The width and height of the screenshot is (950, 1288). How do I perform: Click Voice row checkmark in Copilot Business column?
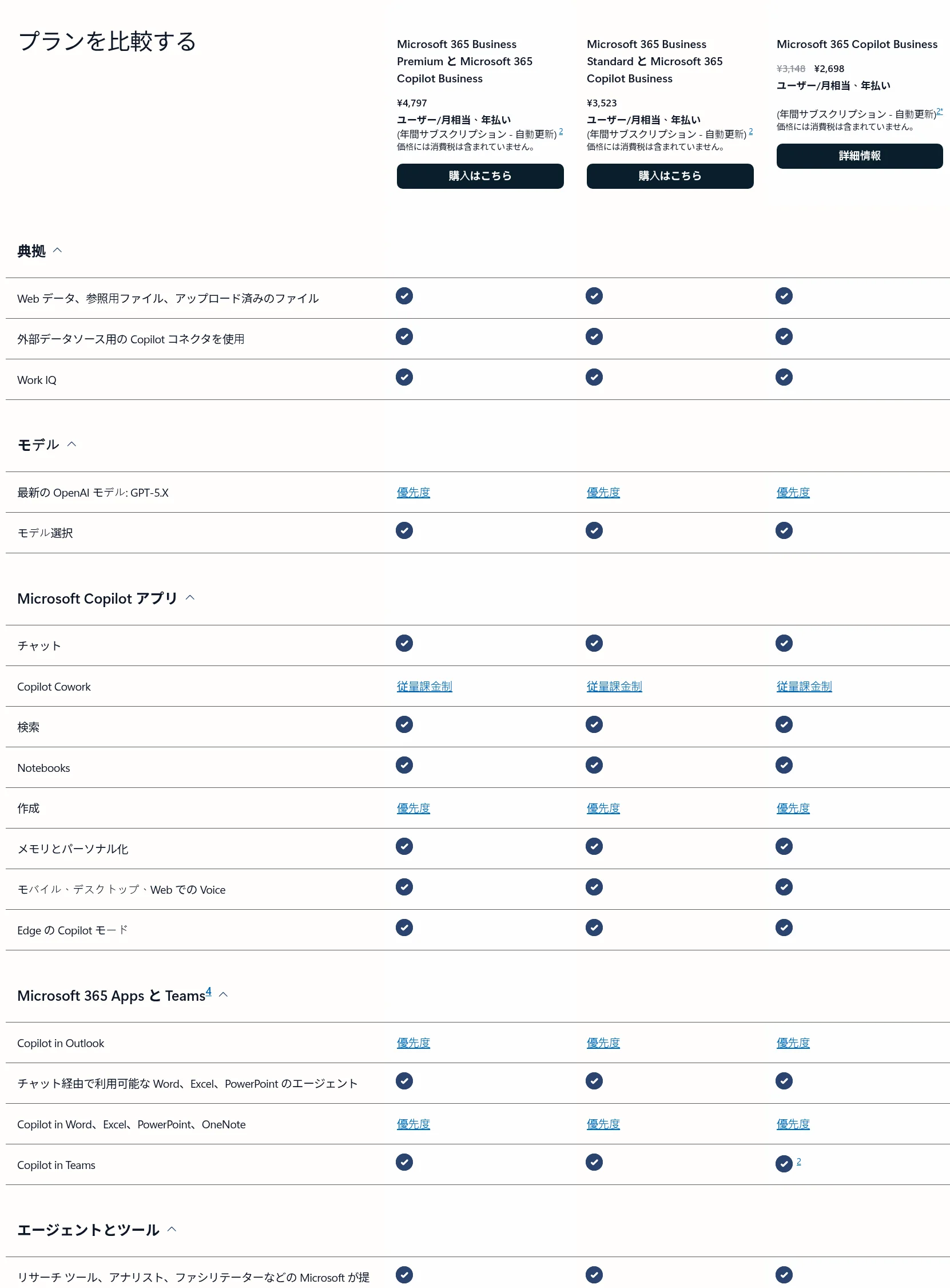784,887
